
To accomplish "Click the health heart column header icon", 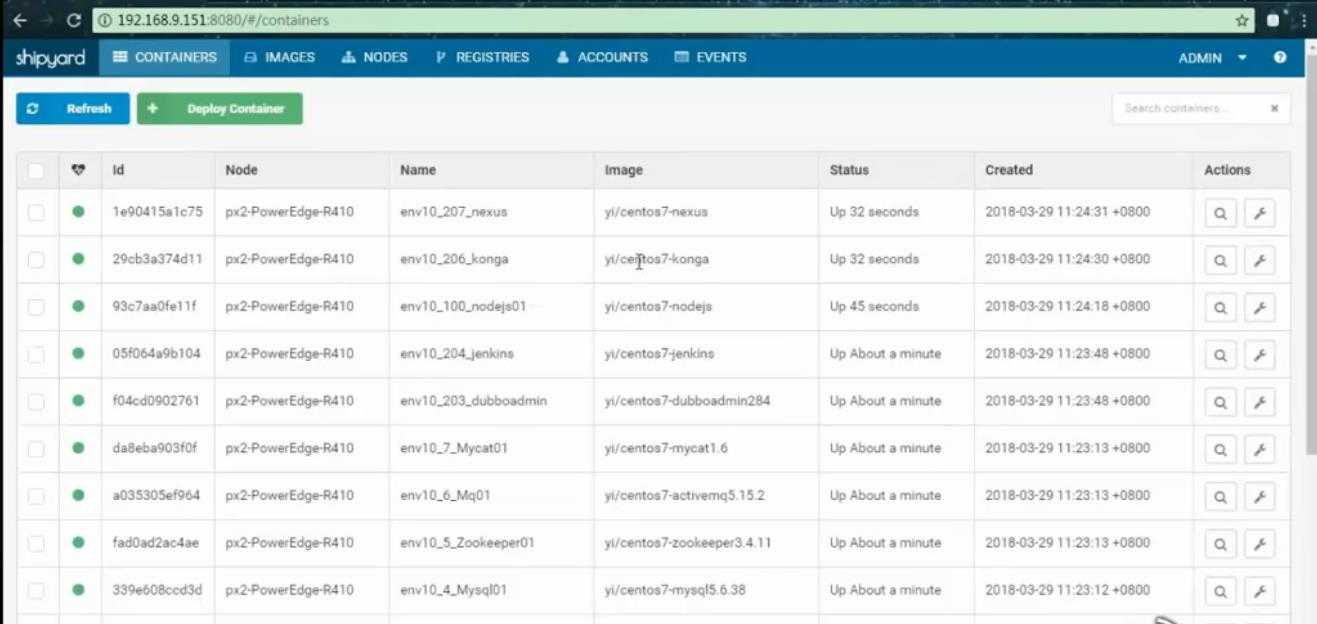I will [79, 170].
